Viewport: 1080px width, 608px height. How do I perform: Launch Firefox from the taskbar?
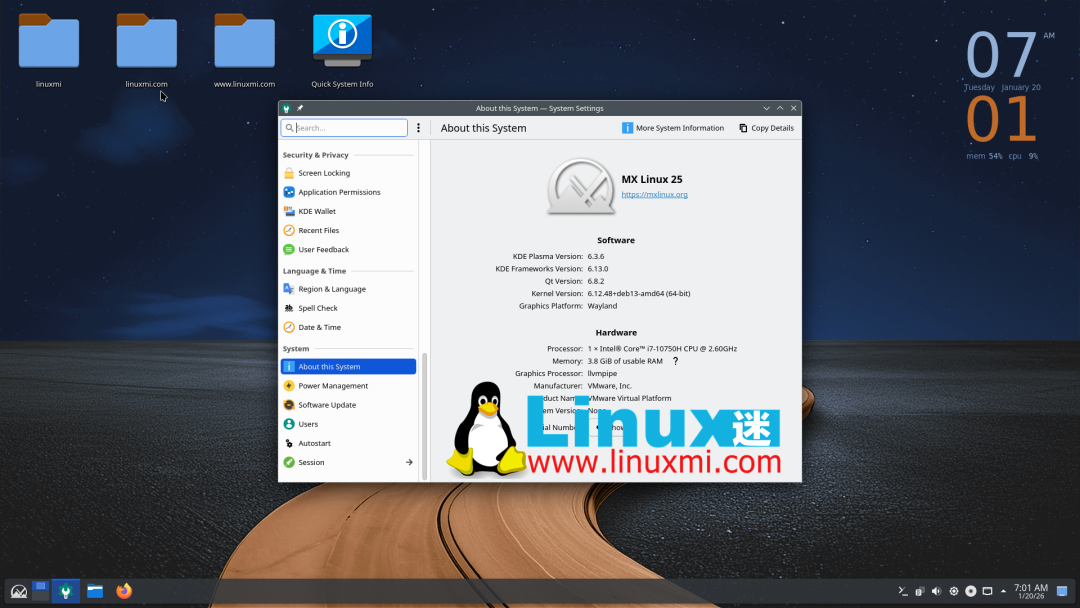pyautogui.click(x=124, y=590)
